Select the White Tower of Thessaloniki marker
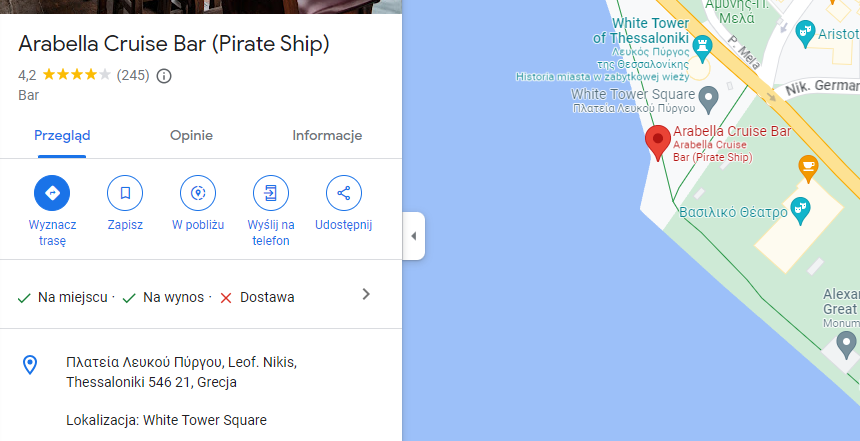Viewport: 860px width, 441px height. coord(702,46)
